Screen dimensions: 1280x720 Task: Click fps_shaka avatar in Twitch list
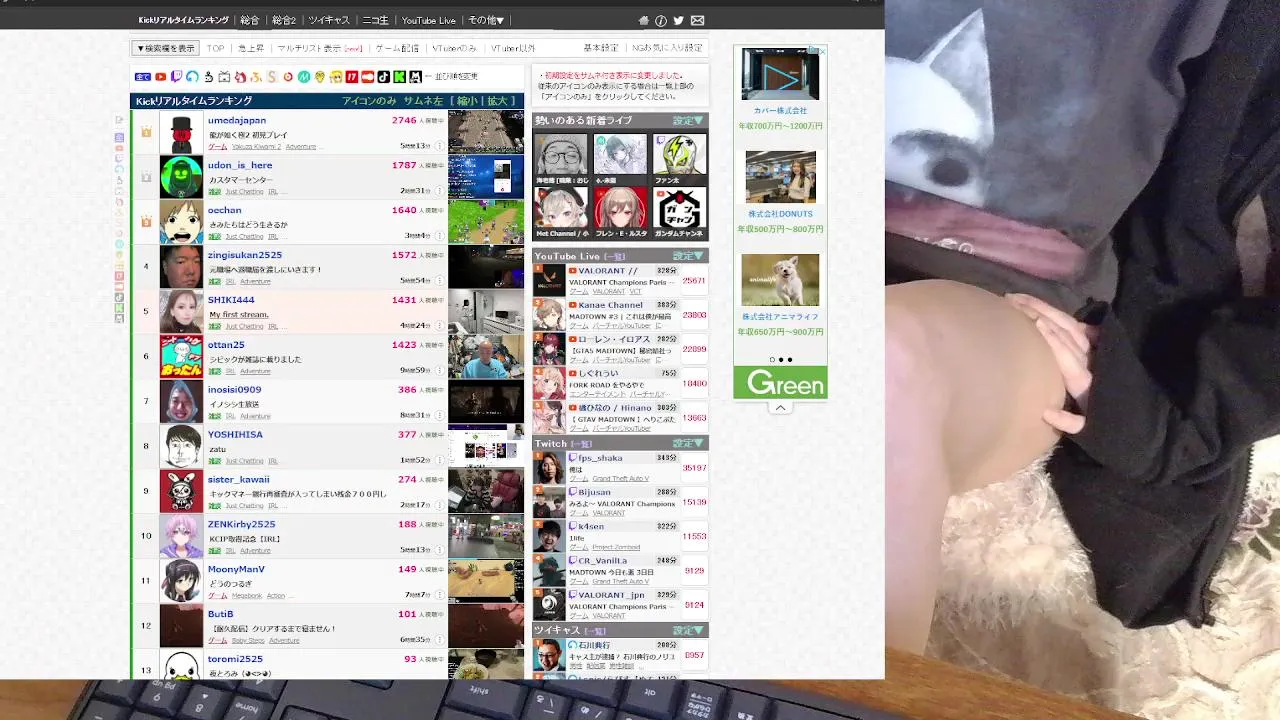549,468
